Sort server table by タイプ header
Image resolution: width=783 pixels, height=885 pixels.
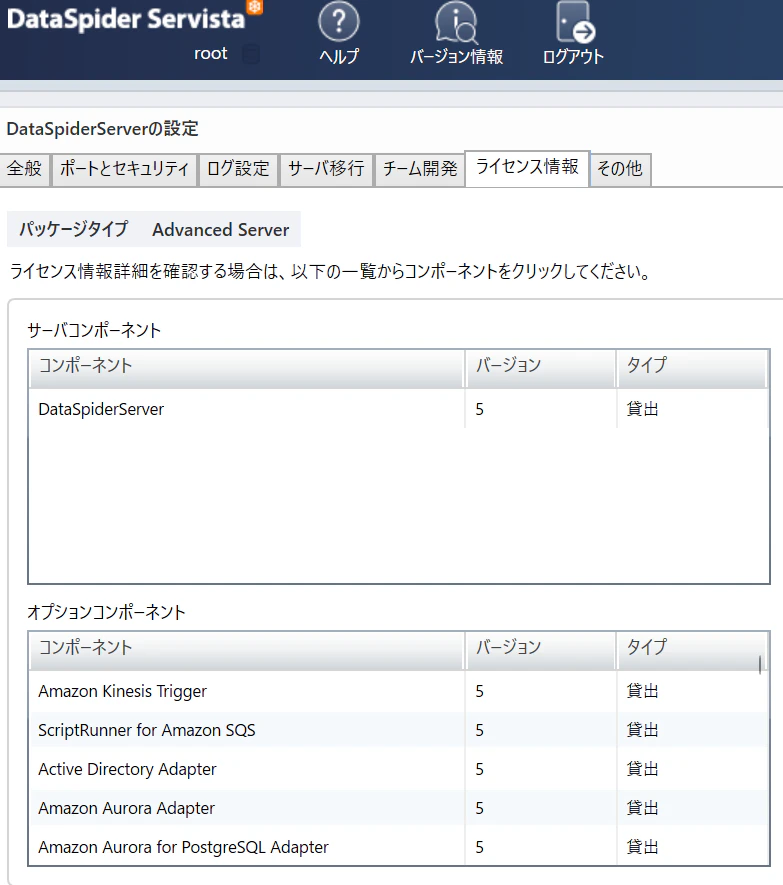pos(692,369)
